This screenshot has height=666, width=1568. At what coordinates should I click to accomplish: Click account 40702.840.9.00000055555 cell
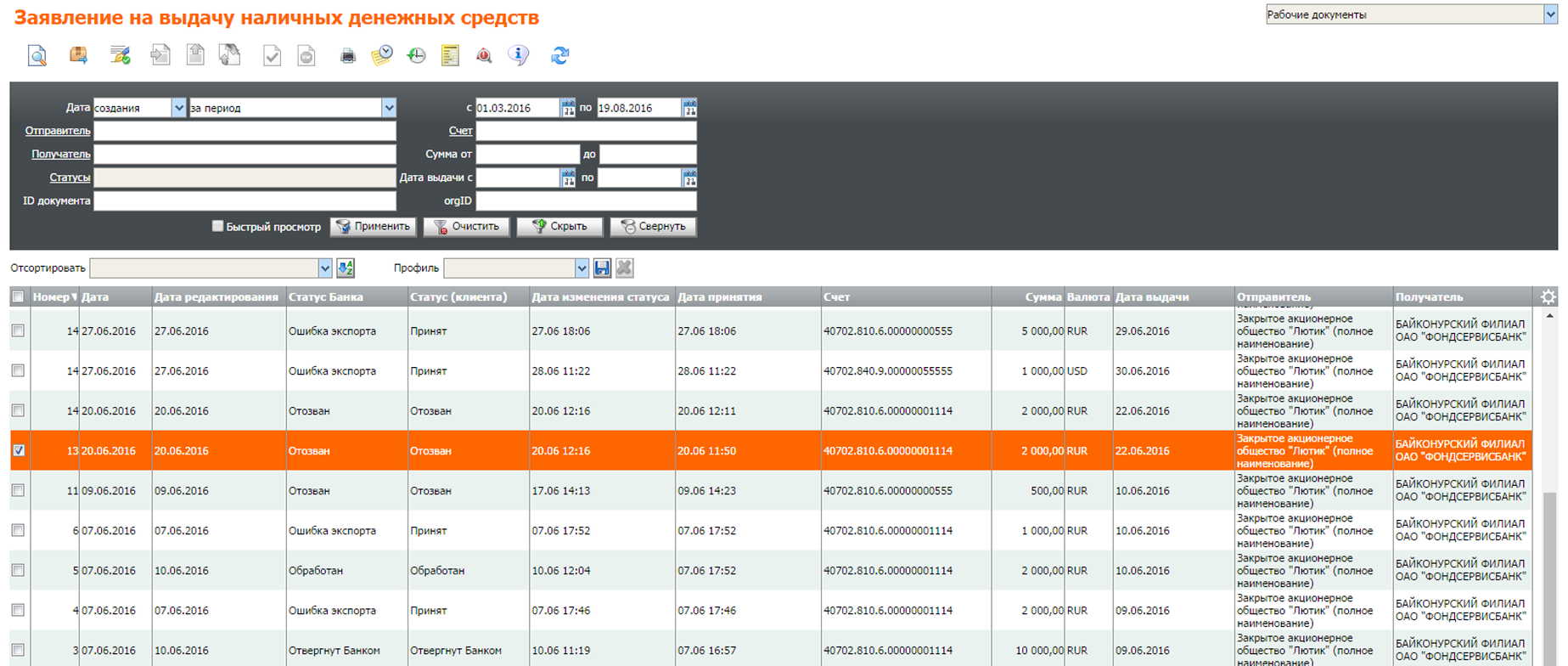coord(888,371)
